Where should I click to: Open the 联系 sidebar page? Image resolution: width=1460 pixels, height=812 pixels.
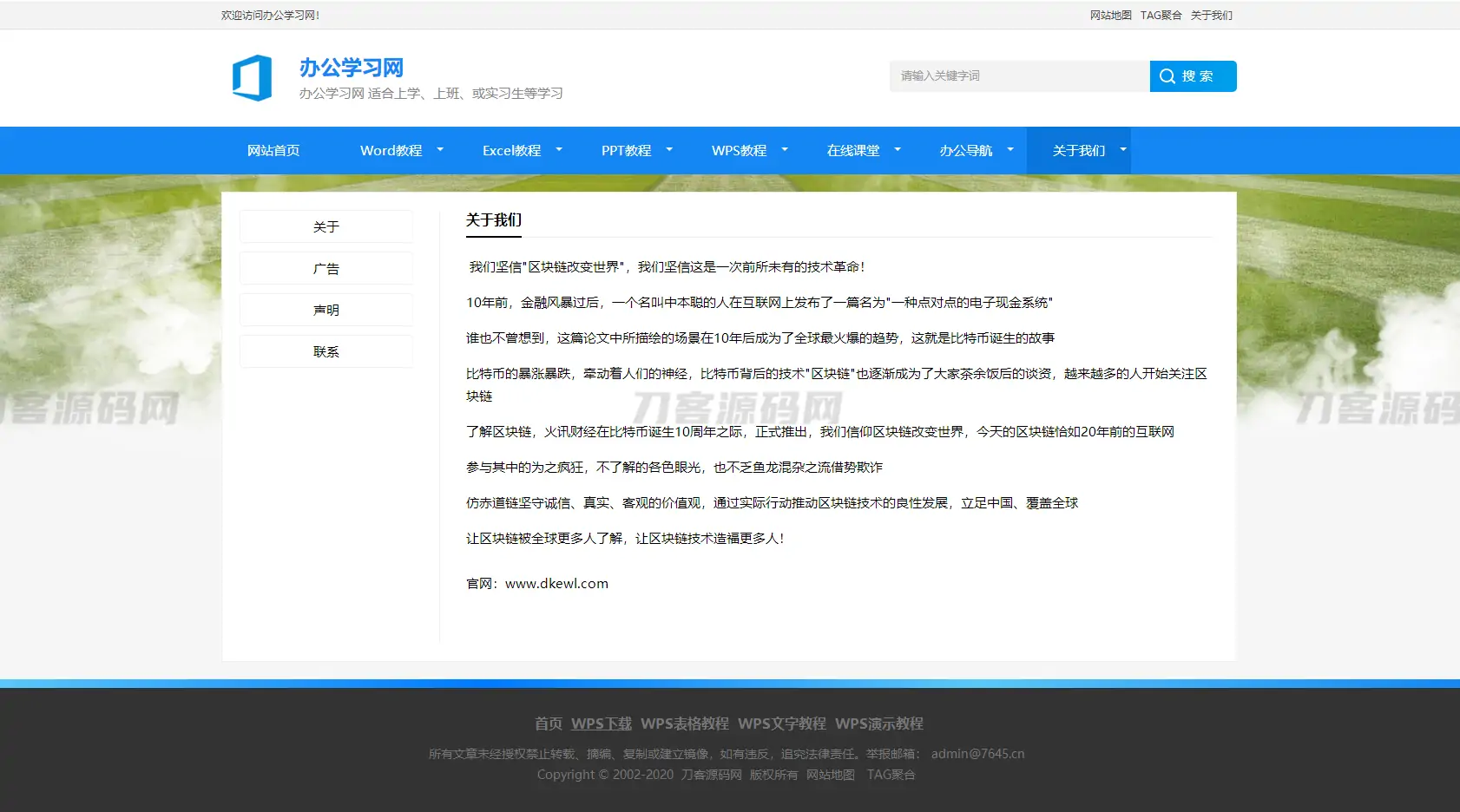[326, 350]
